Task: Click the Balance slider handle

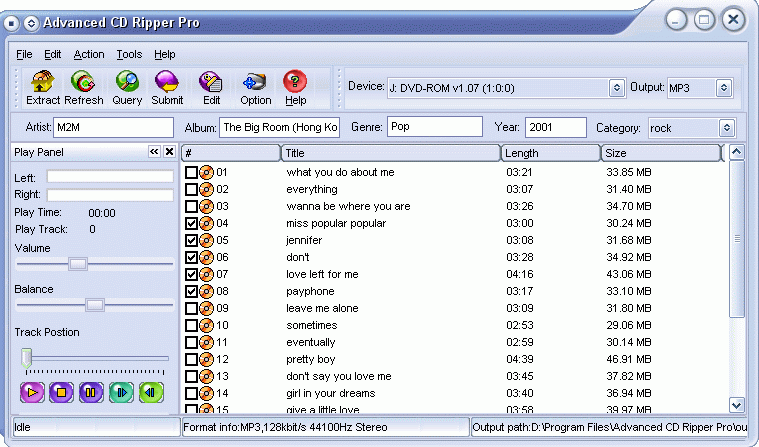Action: pos(94,305)
